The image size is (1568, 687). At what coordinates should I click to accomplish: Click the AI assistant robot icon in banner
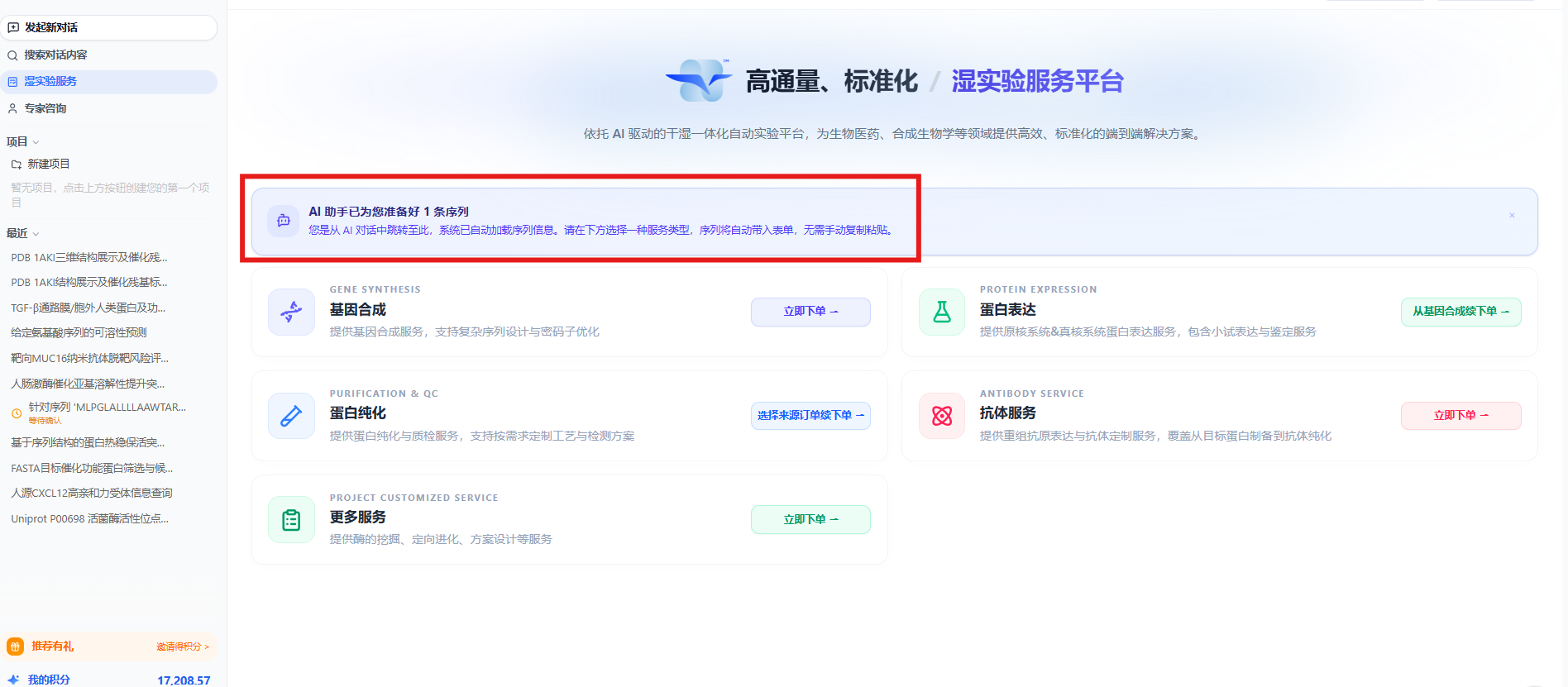284,221
